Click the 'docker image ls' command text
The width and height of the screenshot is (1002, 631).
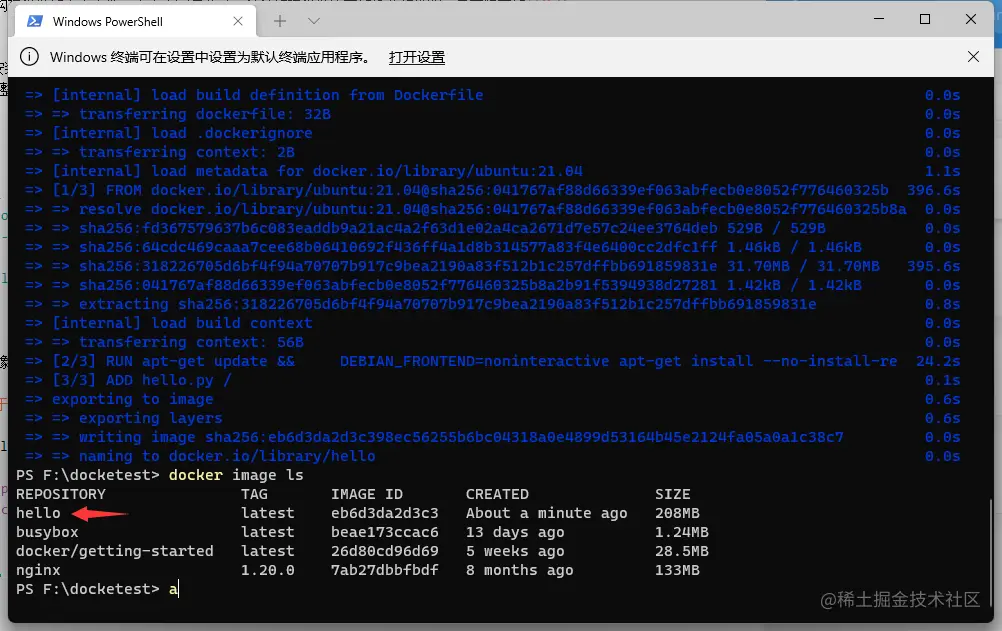pyautogui.click(x=236, y=475)
